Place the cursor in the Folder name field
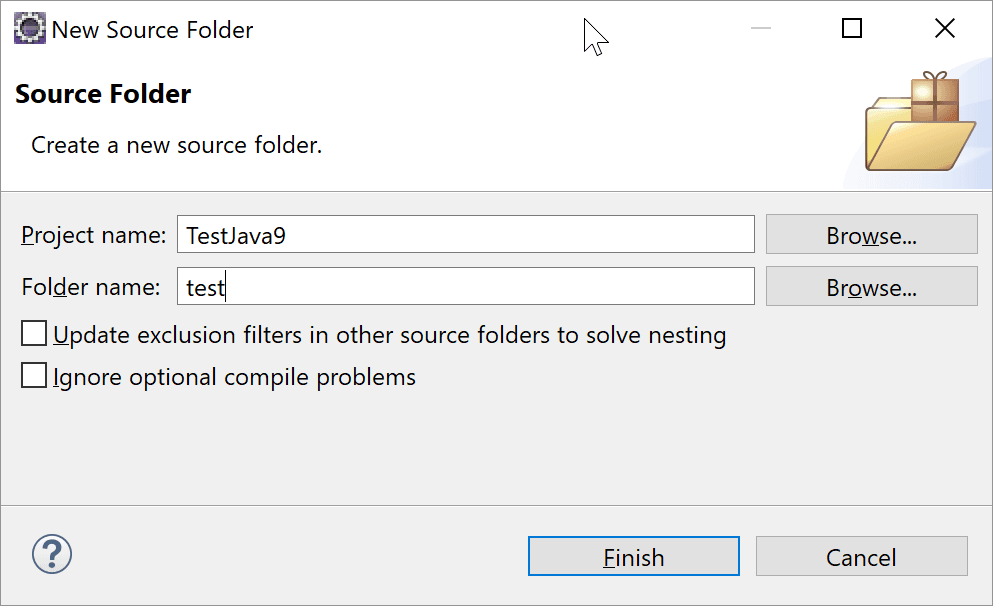993x606 pixels. [x=465, y=286]
